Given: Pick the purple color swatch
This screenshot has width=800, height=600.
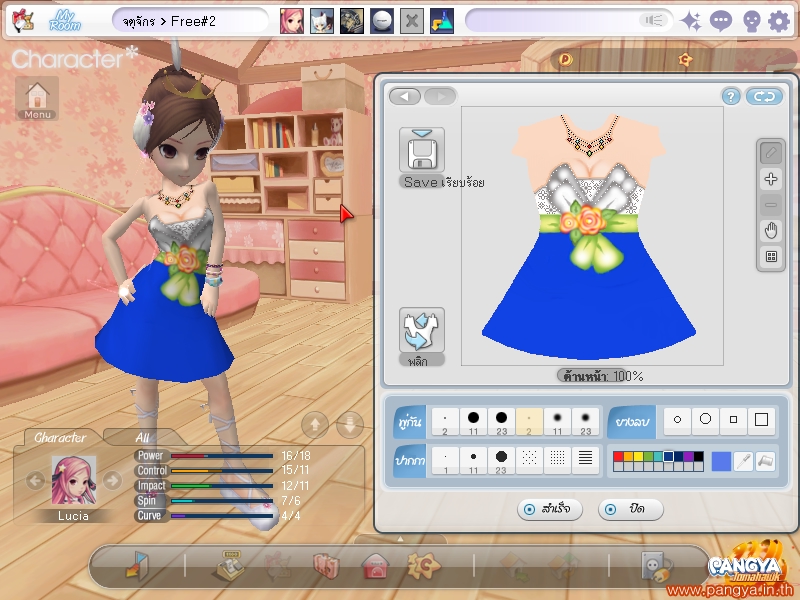Looking at the screenshot, I should pos(688,456).
